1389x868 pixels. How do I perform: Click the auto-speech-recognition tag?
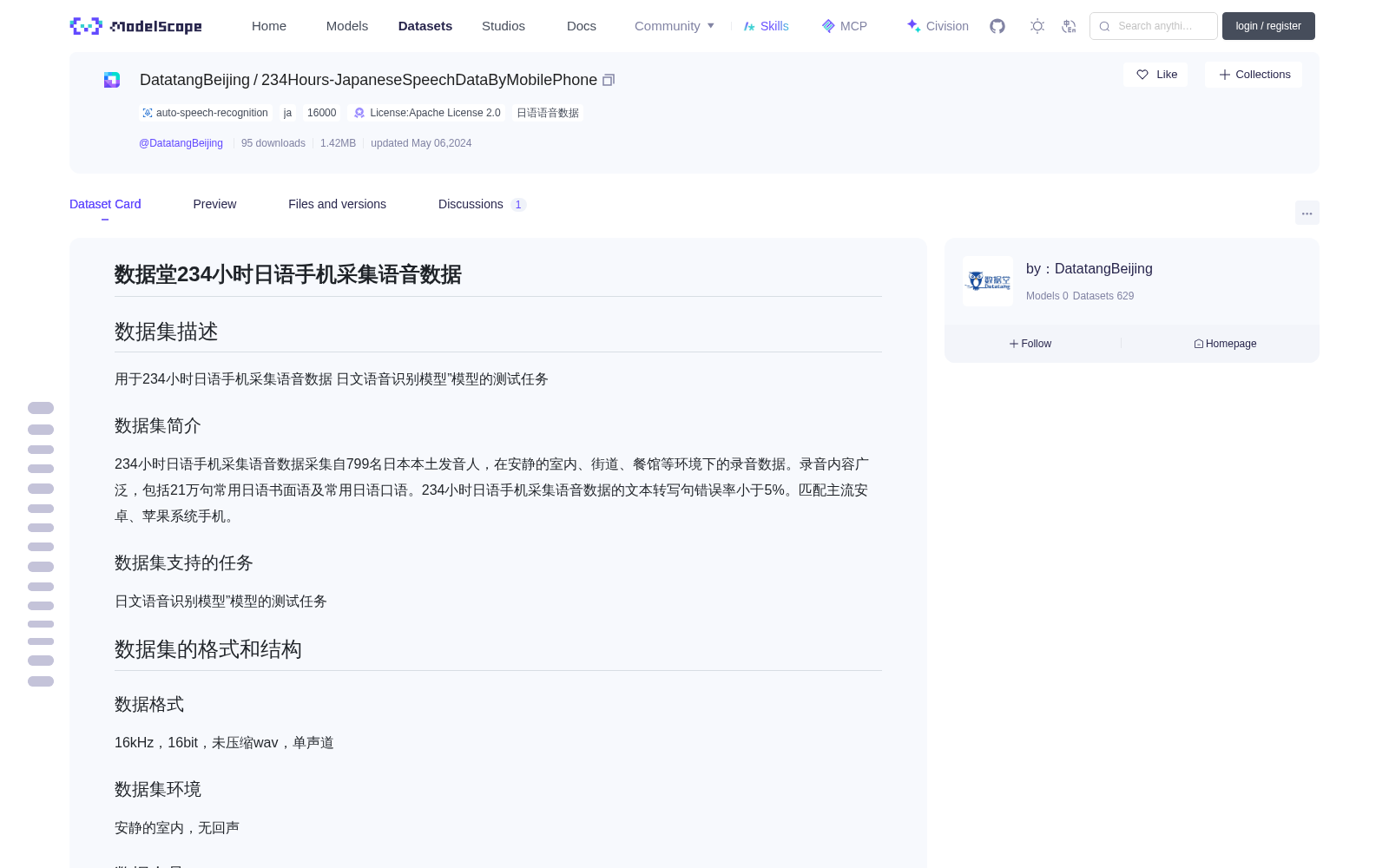point(205,113)
